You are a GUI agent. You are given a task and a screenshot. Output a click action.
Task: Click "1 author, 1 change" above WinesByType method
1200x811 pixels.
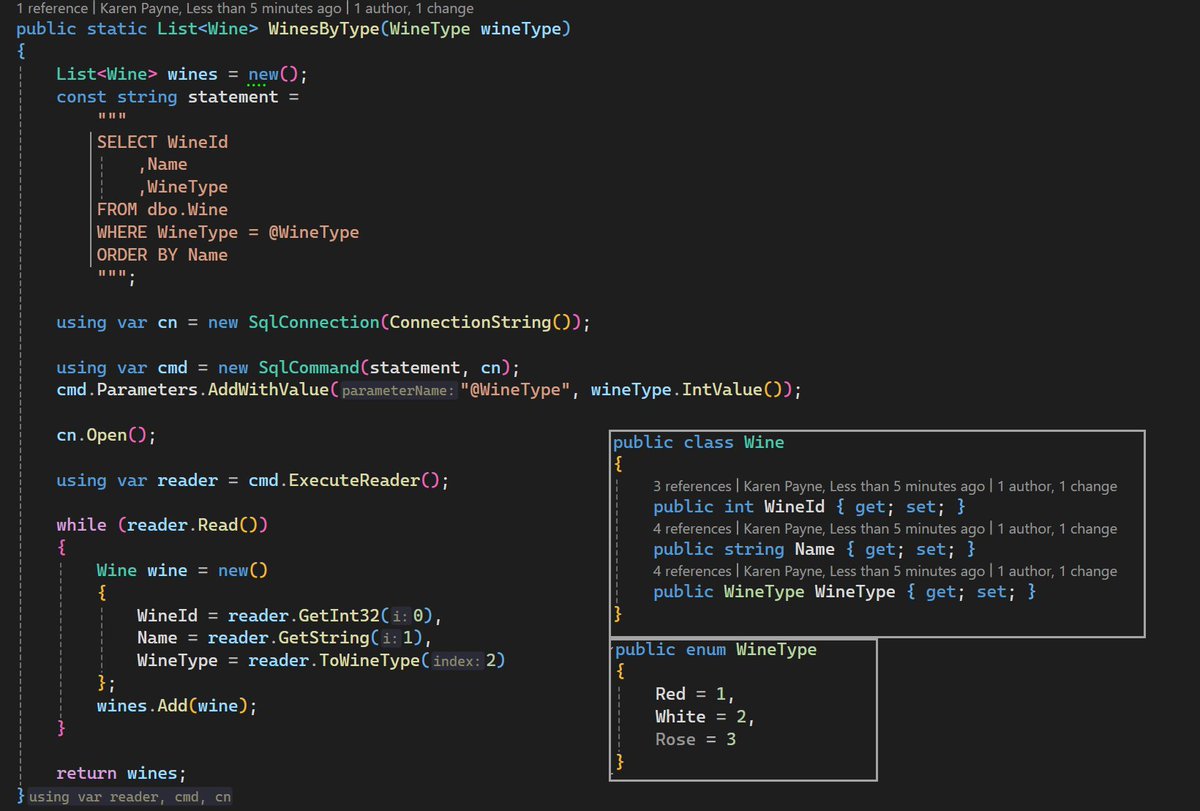tap(415, 8)
